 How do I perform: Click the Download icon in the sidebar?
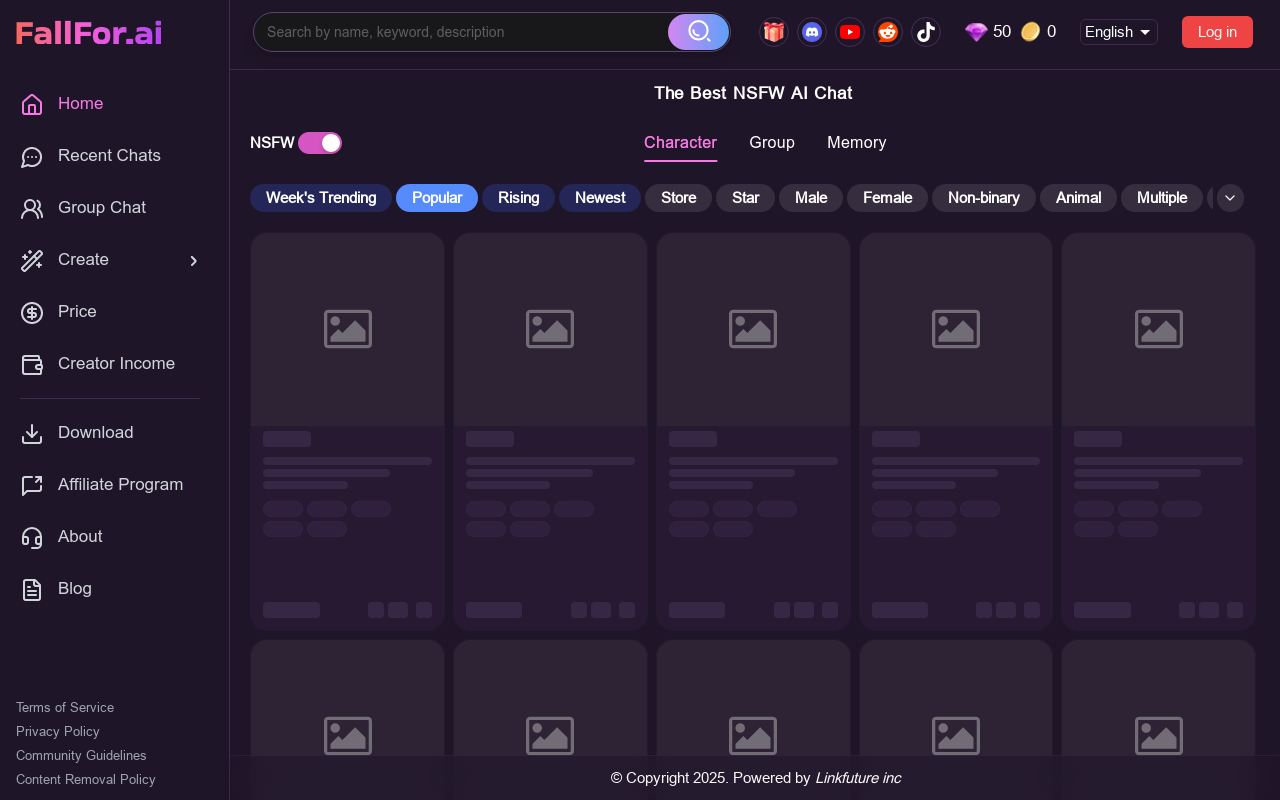tap(32, 434)
